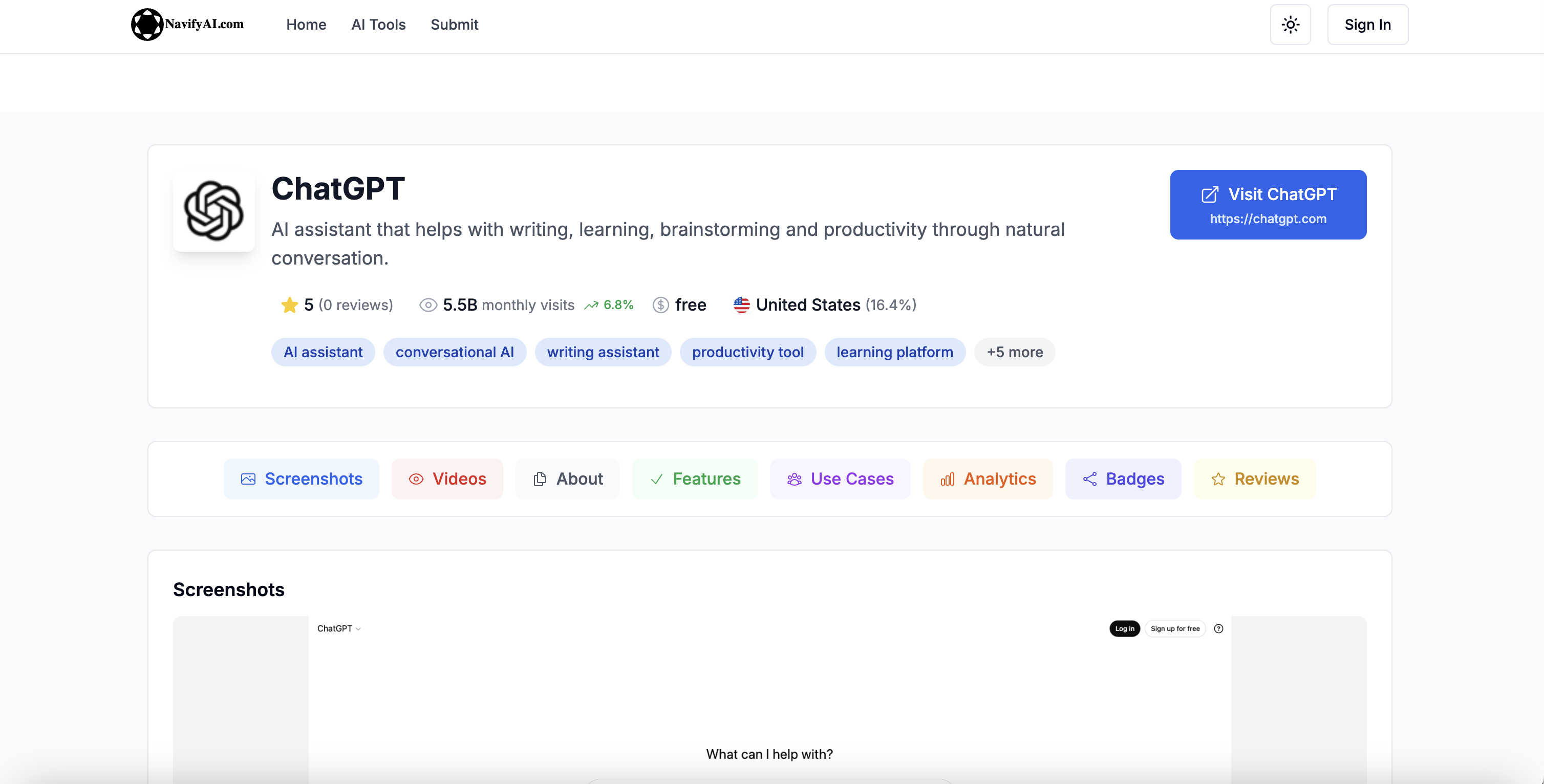This screenshot has width=1544, height=784.
Task: Click the people icon on Use Cases tab
Action: (x=794, y=479)
